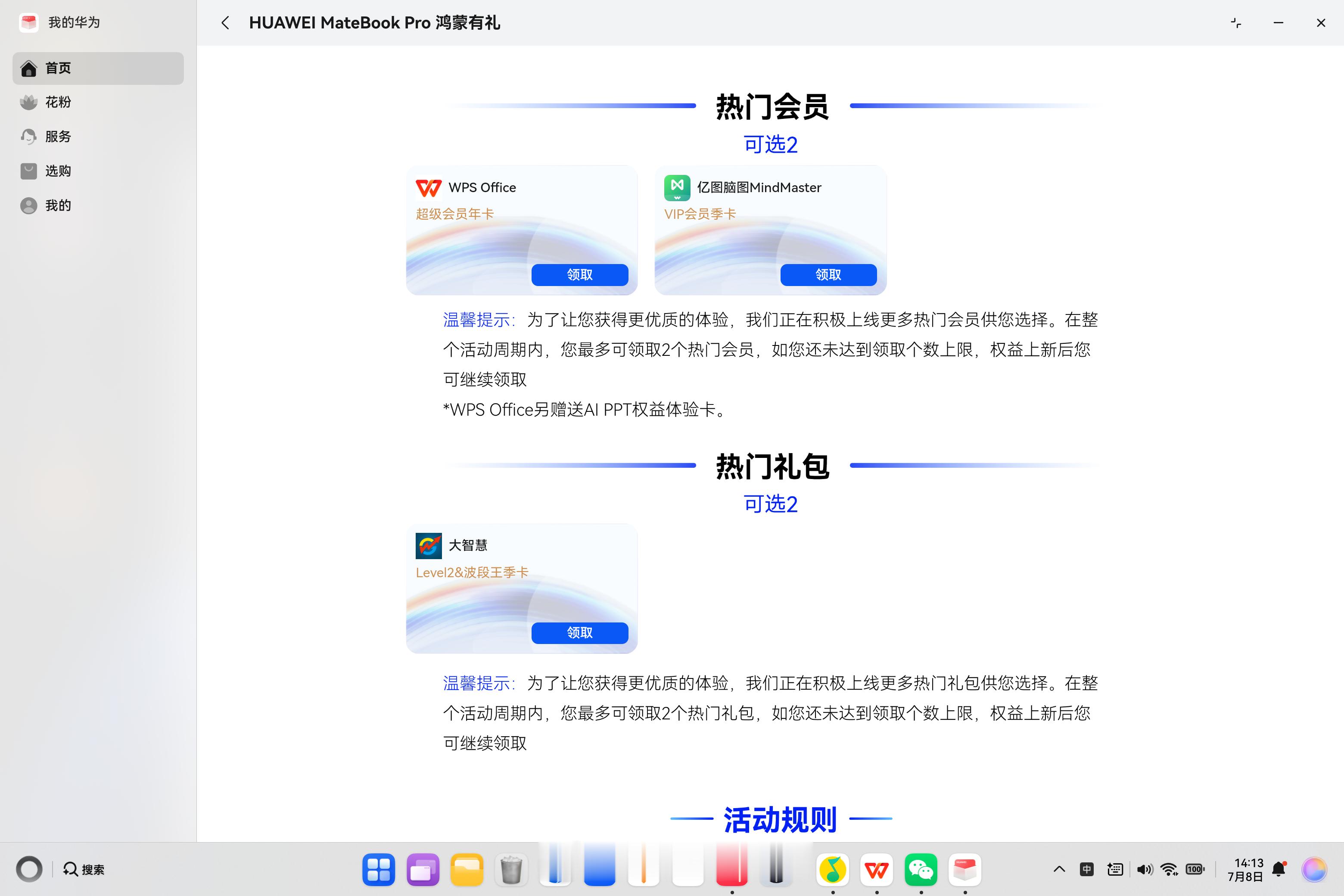The width and height of the screenshot is (1344, 896).
Task: Go to the 我的 sidebar tab
Action: point(98,205)
